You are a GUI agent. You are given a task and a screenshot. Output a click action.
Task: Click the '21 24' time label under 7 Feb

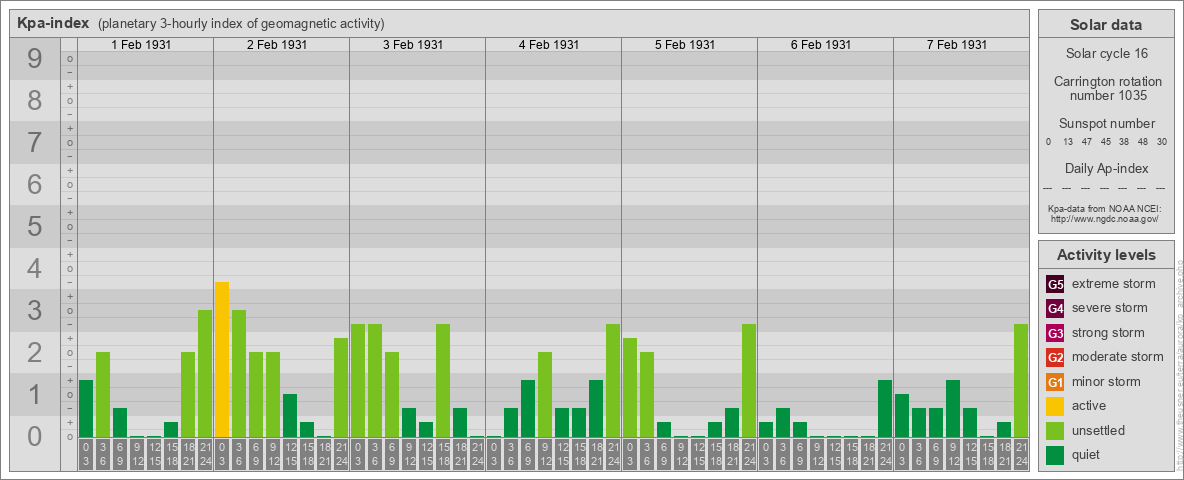pos(1020,455)
